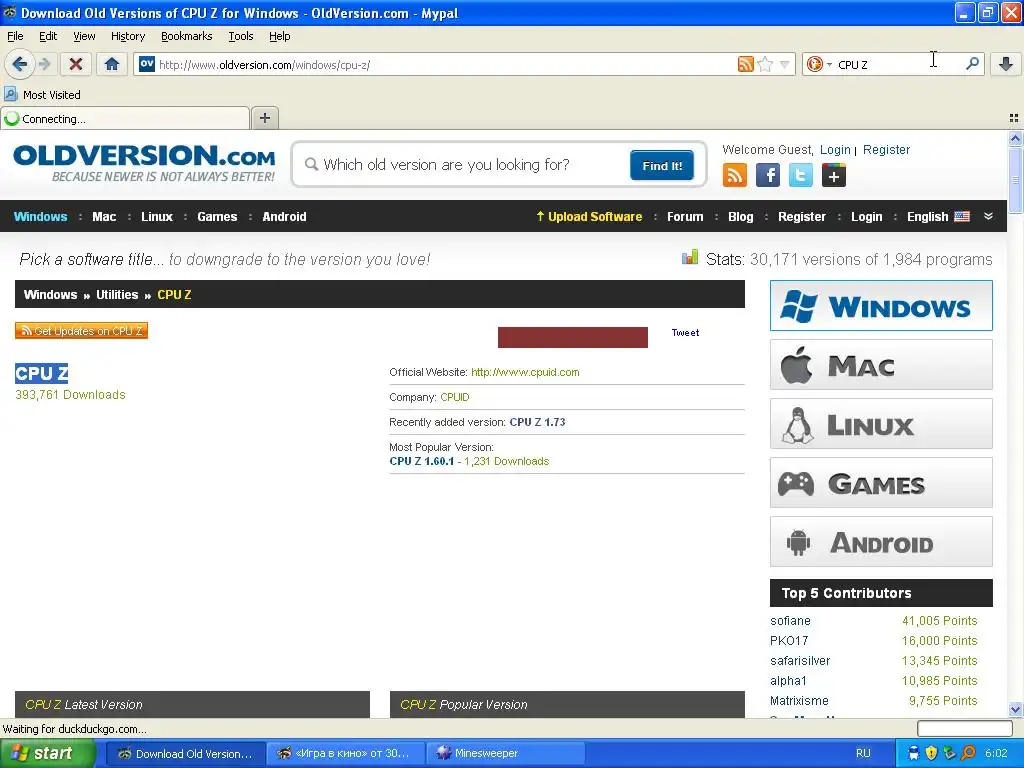Image resolution: width=1024 pixels, height=768 pixels.
Task: Open the browser Home page icon
Action: [112, 64]
